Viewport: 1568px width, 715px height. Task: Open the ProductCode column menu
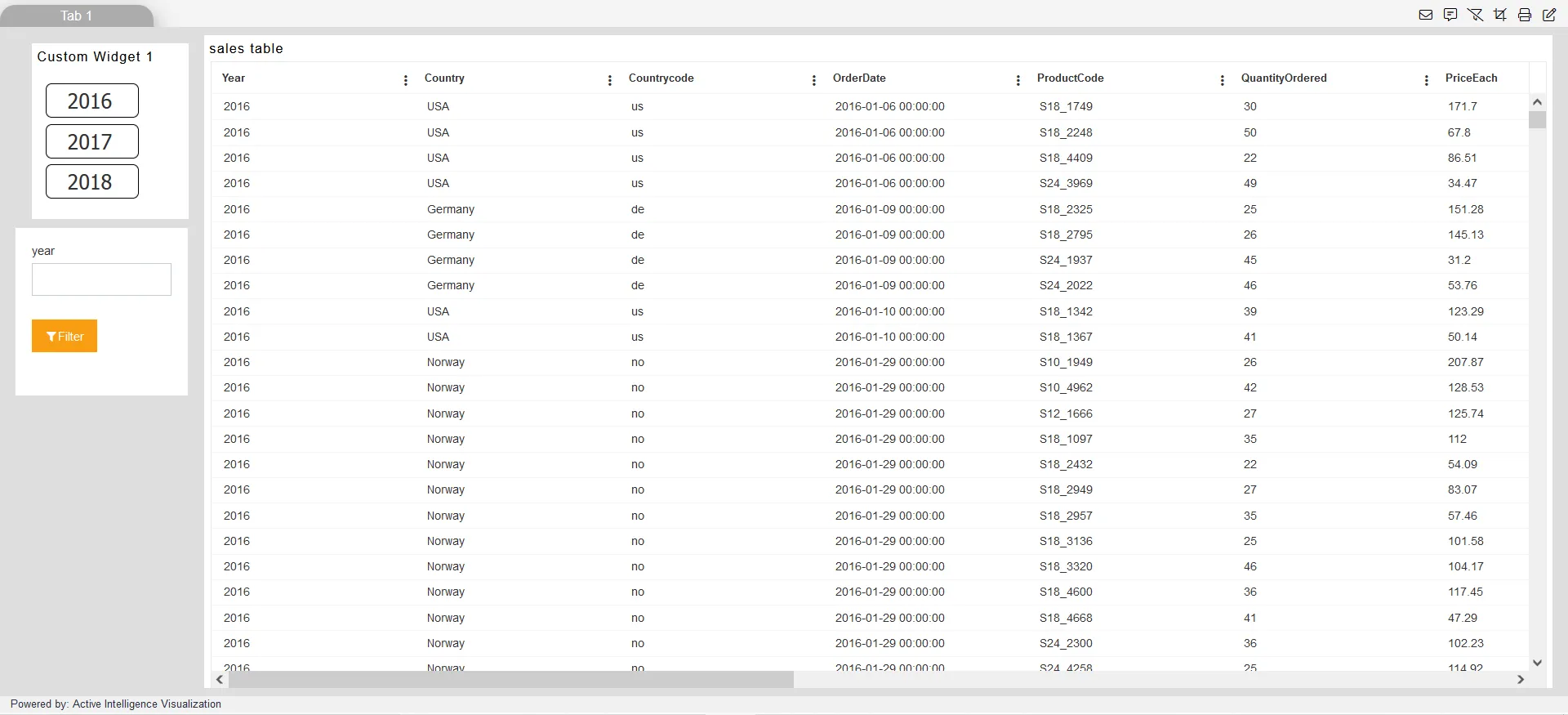pos(1223,80)
